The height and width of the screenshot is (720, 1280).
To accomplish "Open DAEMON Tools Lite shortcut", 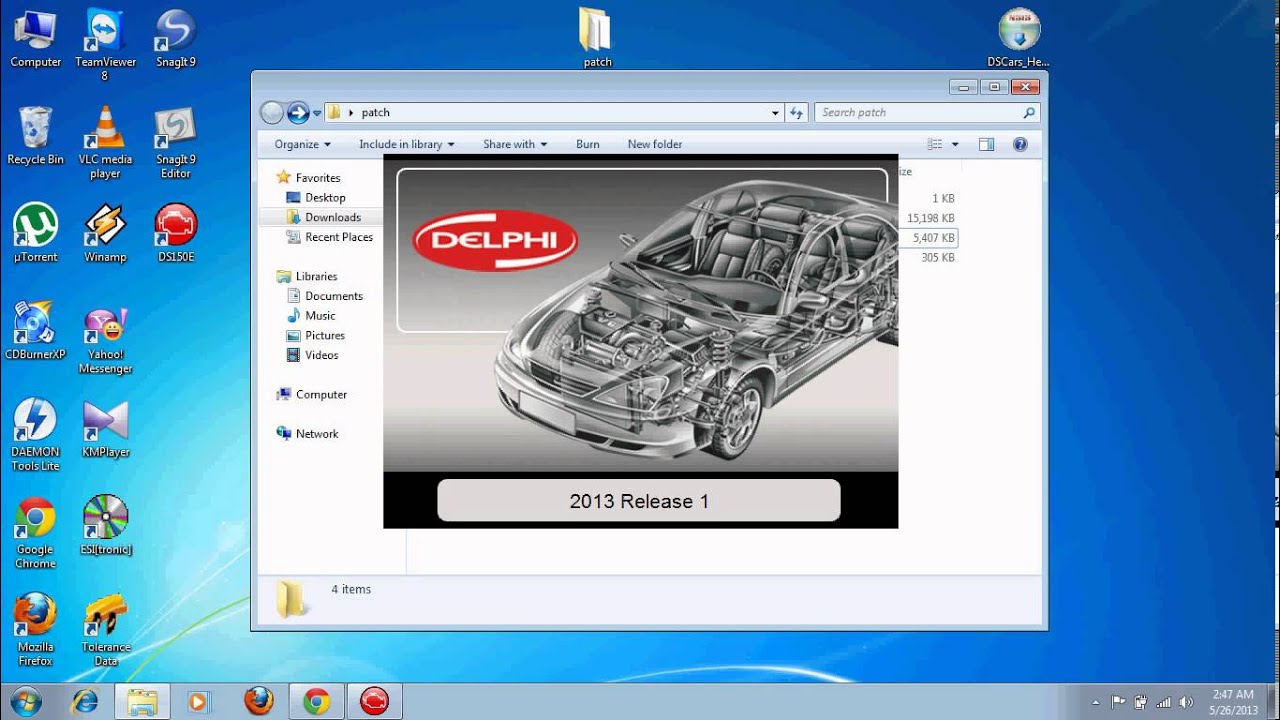I will (35, 427).
